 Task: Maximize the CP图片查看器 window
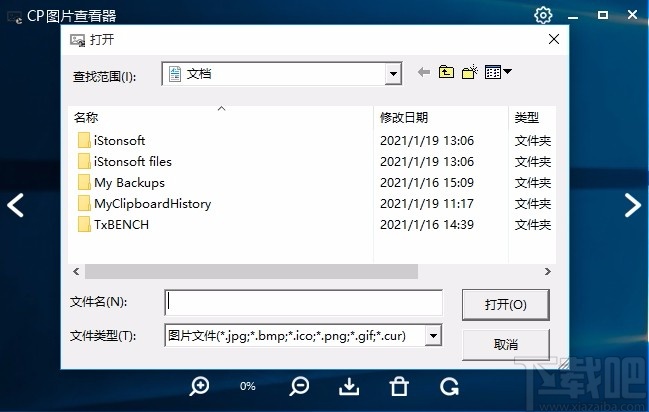click(x=603, y=15)
